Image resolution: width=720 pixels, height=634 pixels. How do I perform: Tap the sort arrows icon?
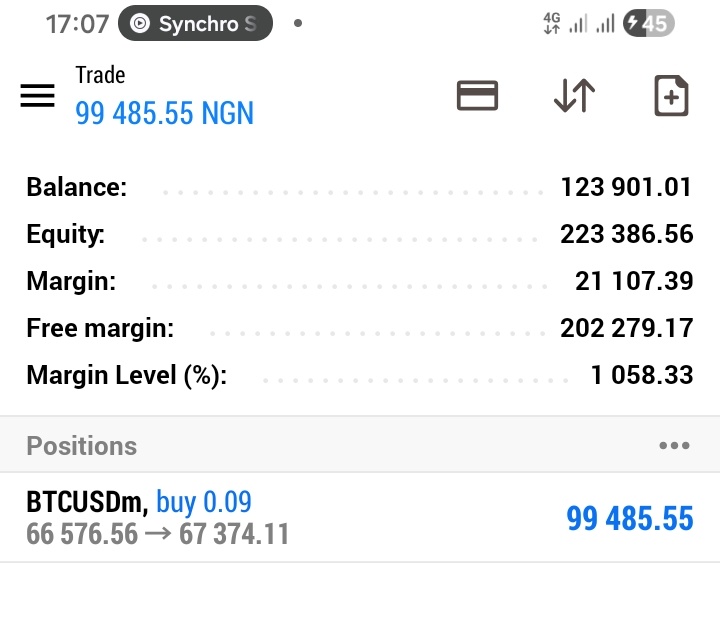tap(574, 95)
